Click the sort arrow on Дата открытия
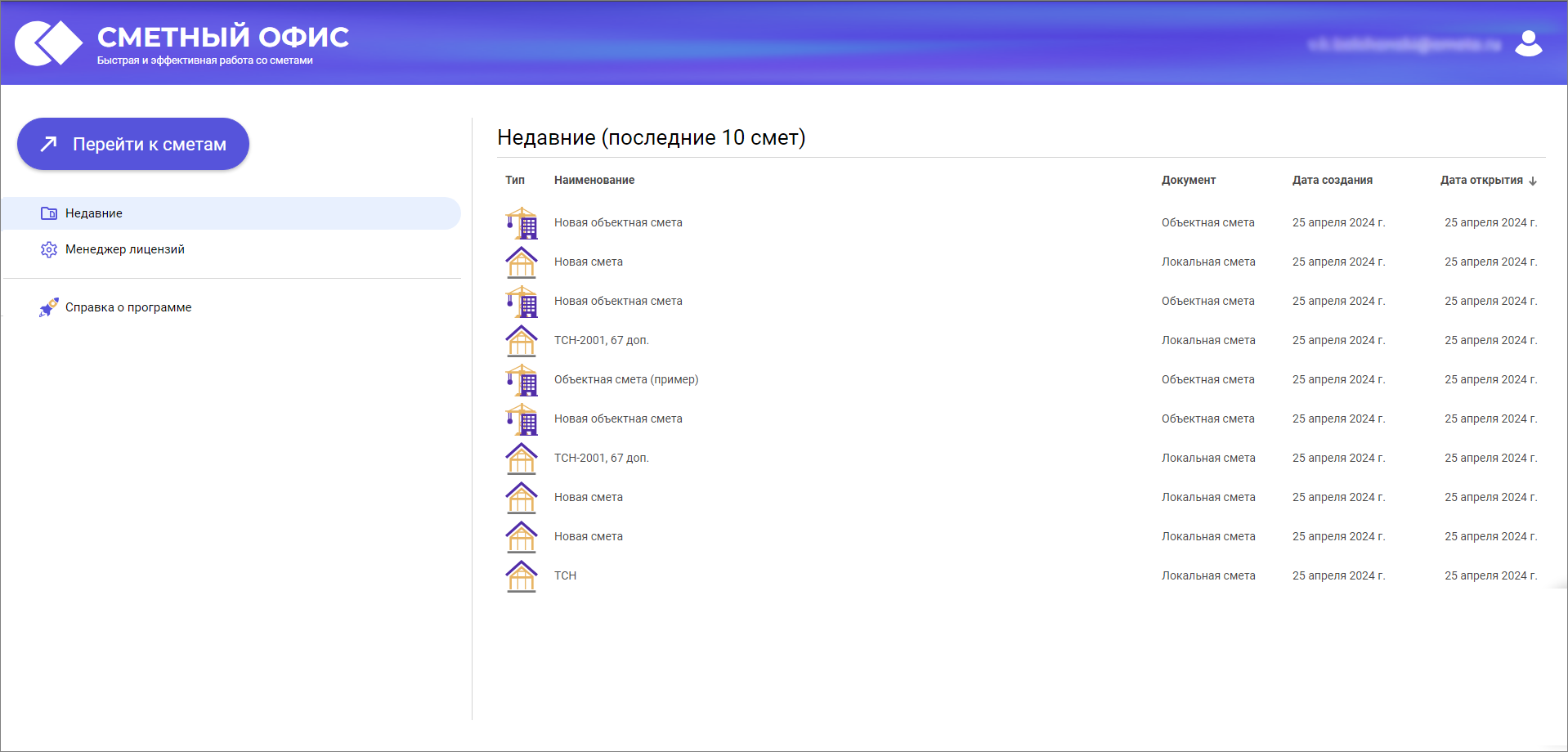1568x752 pixels. tap(1533, 181)
